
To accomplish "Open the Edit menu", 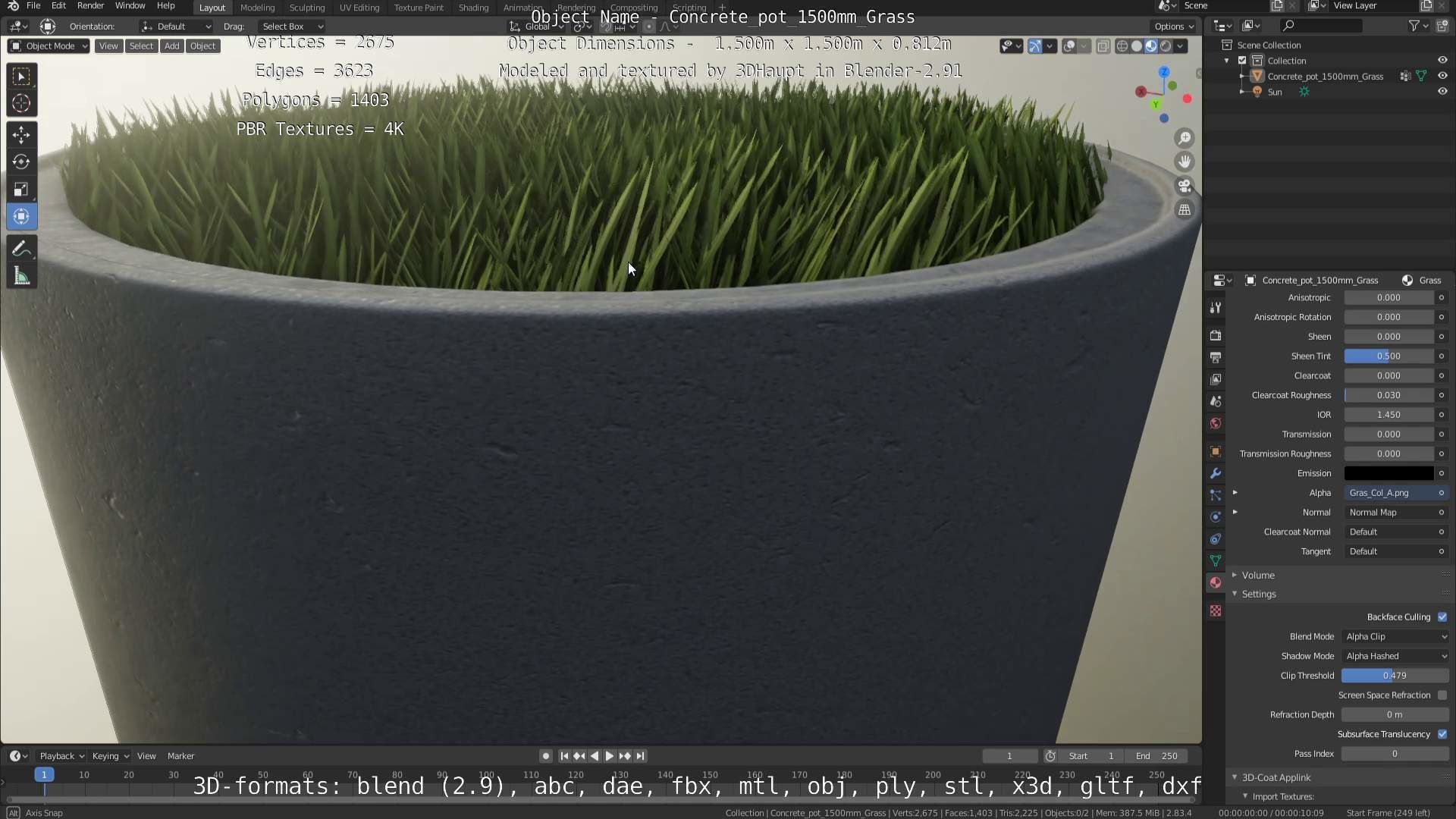I will tap(58, 6).
